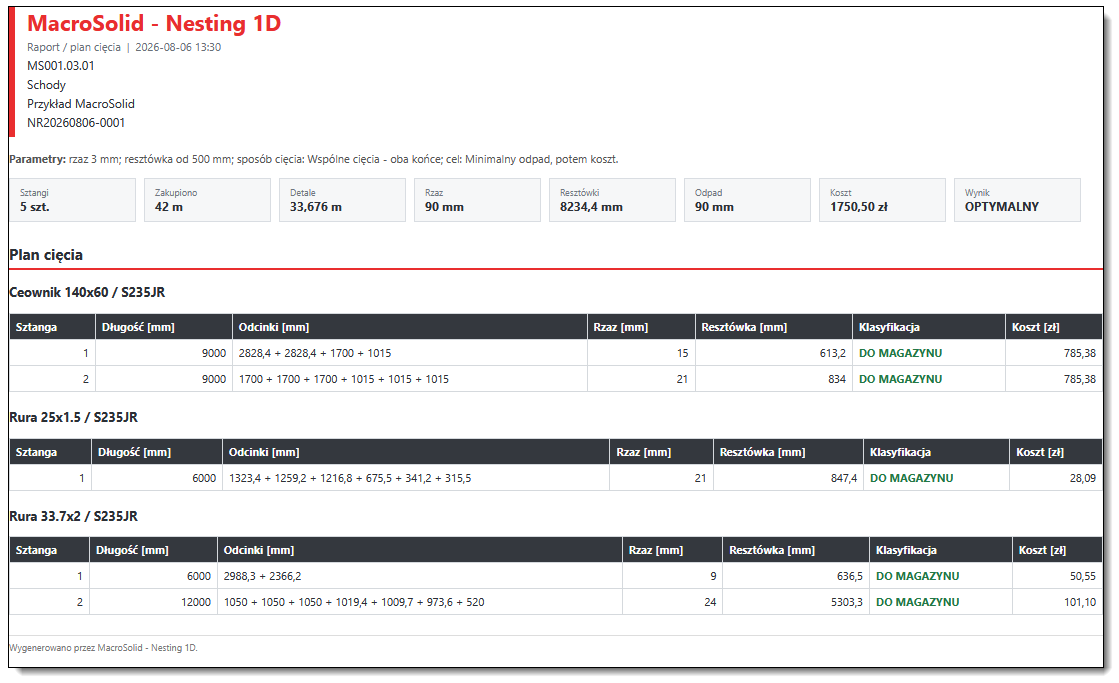Select the Przykład MacroSolid line

[81, 103]
